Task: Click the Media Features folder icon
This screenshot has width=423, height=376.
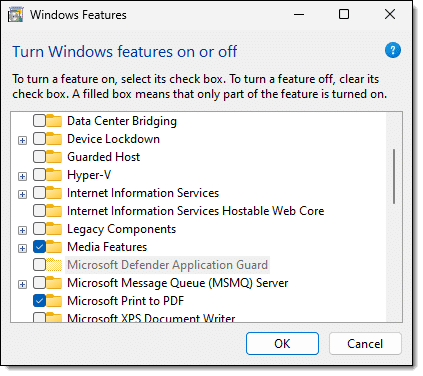Action: pyautogui.click(x=54, y=247)
